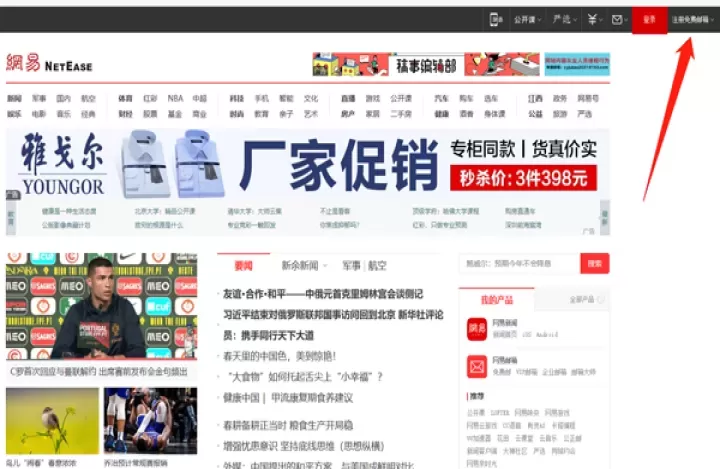
Task: Open the C罗首次回应 caption link
Action: pyautogui.click(x=99, y=371)
